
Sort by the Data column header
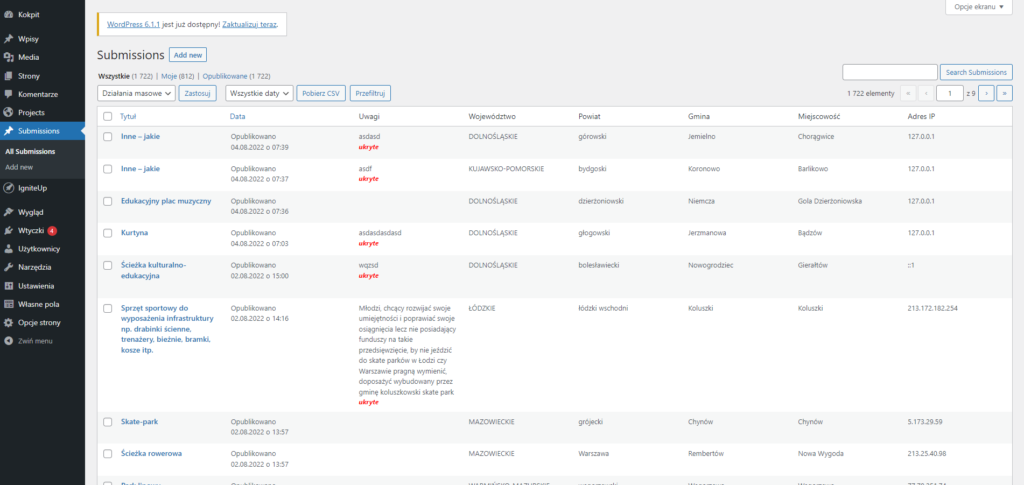238,116
